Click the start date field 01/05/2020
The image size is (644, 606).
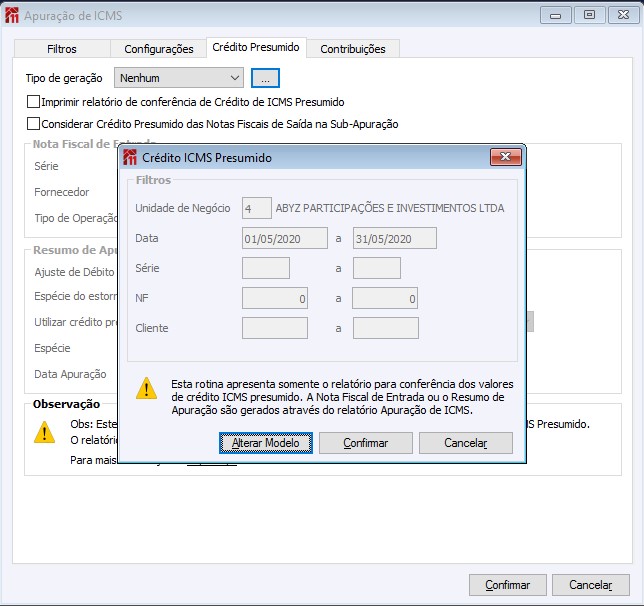pyautogui.click(x=285, y=238)
